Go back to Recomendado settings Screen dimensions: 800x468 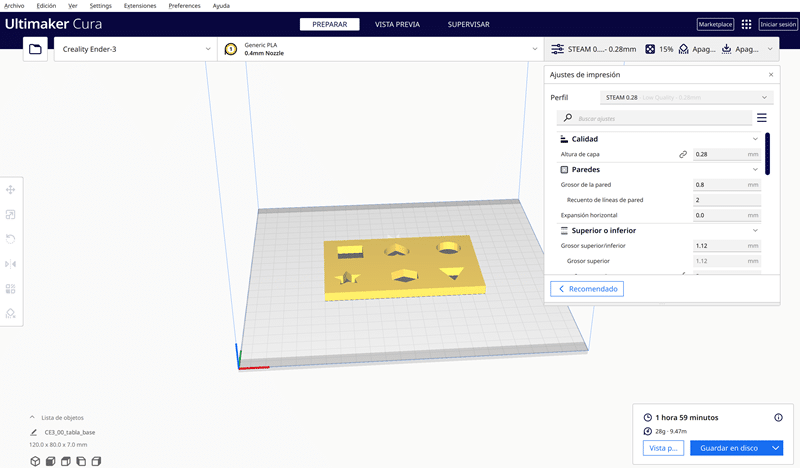click(x=587, y=289)
